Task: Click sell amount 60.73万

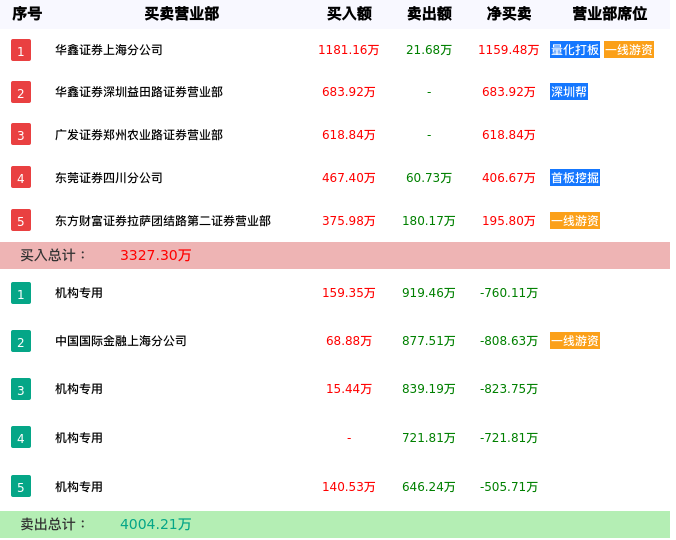Action: 429,178
